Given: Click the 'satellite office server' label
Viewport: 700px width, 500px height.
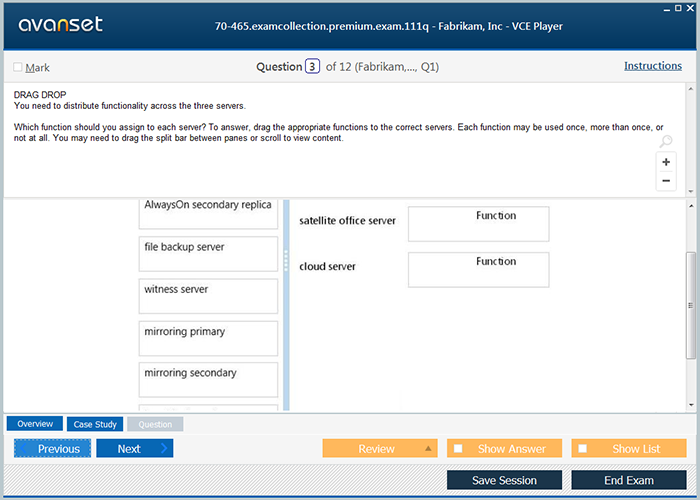Looking at the screenshot, I should tap(347, 221).
